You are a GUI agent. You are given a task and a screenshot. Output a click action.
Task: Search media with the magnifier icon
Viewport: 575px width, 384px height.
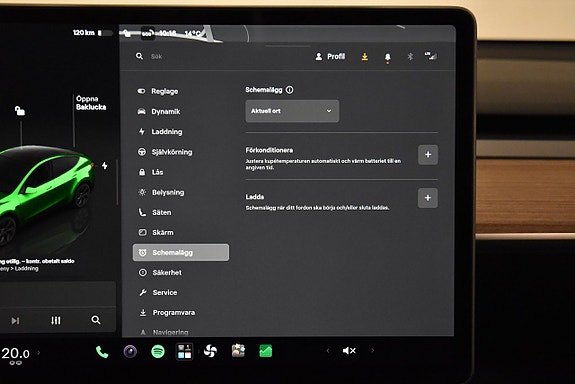[x=96, y=320]
